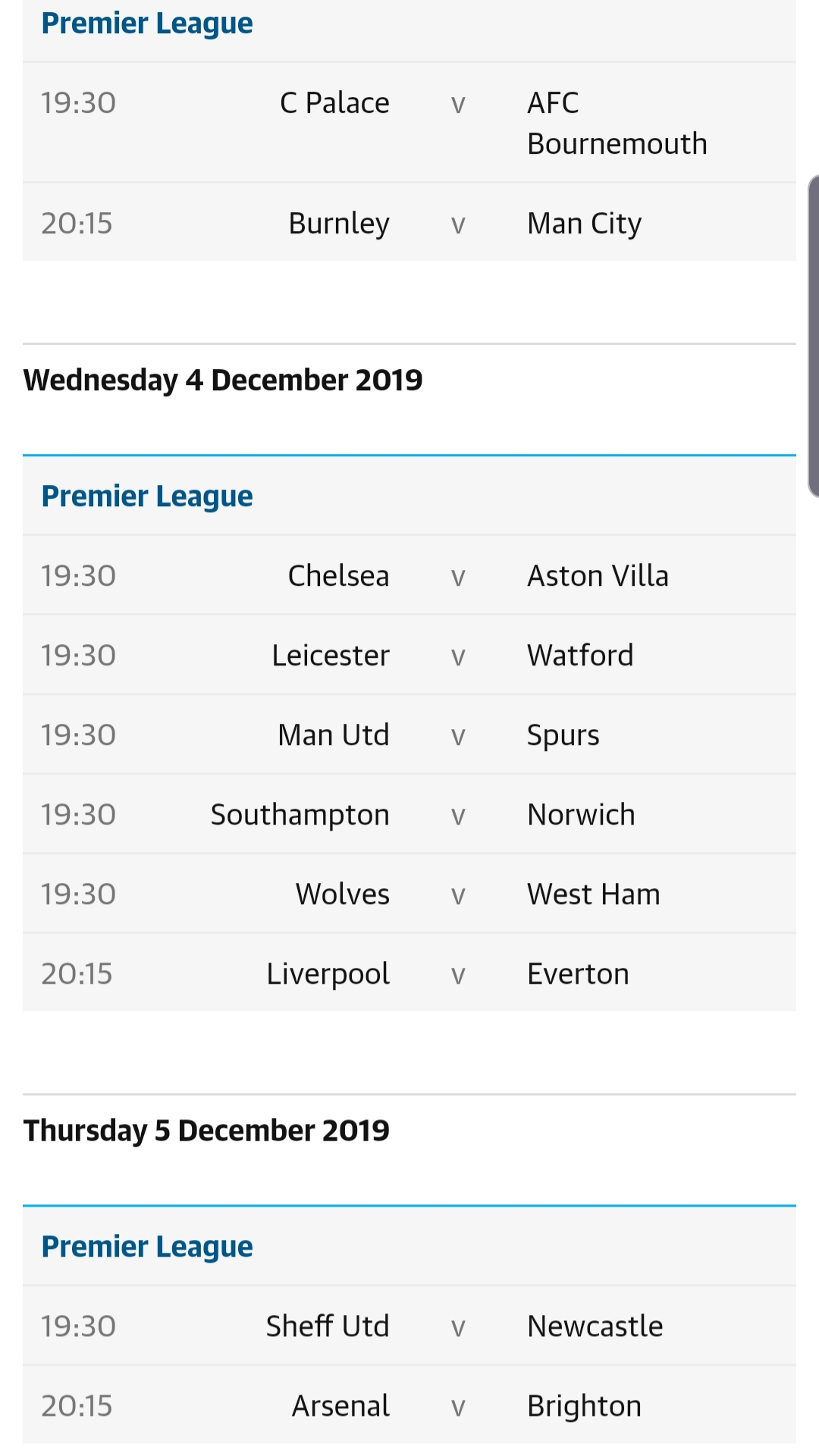Tap the Man City team name
819x1456 pixels.
pos(584,224)
